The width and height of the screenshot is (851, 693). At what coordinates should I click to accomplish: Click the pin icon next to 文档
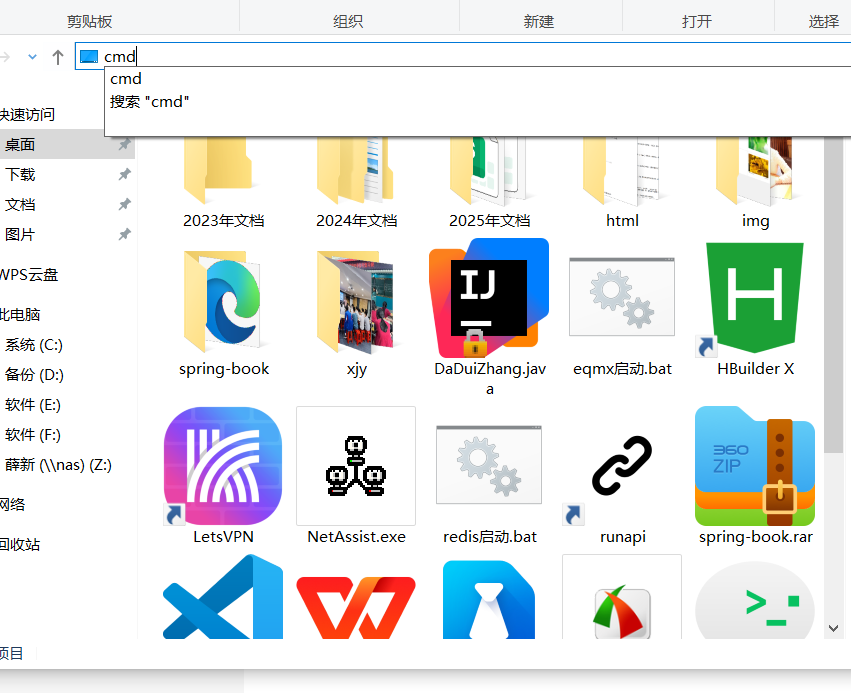[x=125, y=205]
